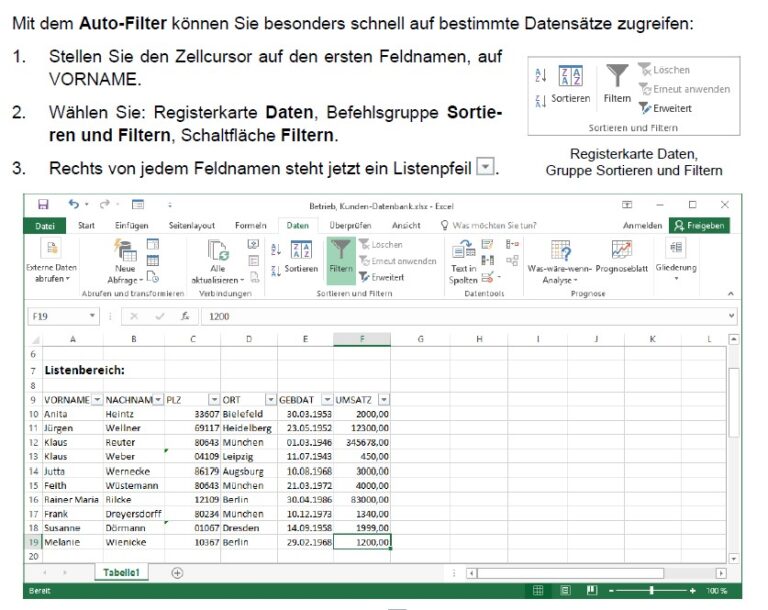
Task: Open the Was-wäre-wenn-Analyse tool
Action: point(560,261)
